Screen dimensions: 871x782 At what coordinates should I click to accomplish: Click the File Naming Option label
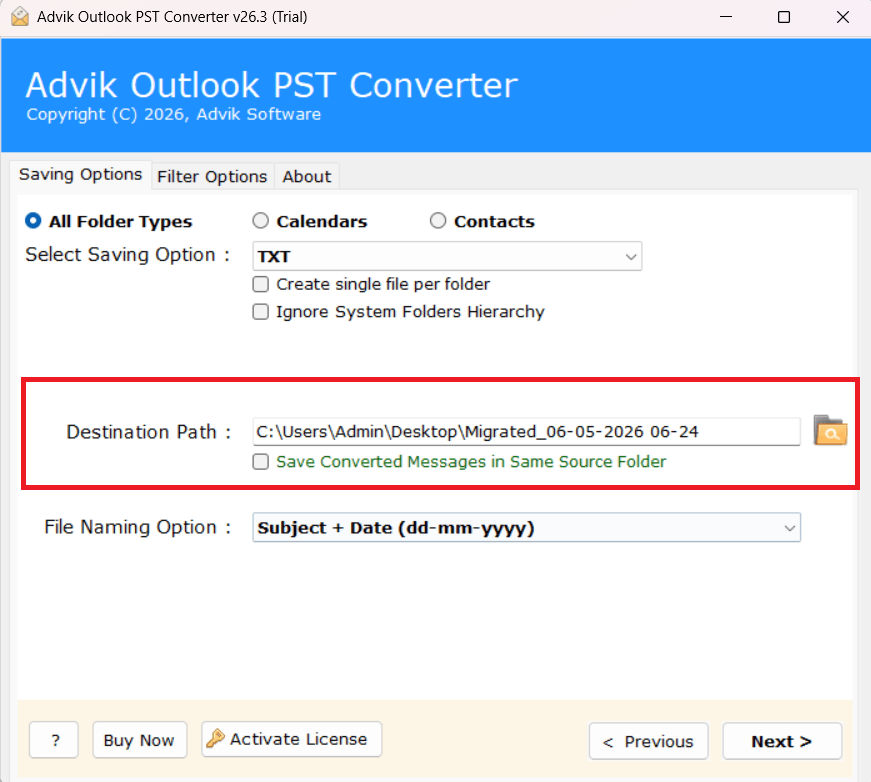137,527
